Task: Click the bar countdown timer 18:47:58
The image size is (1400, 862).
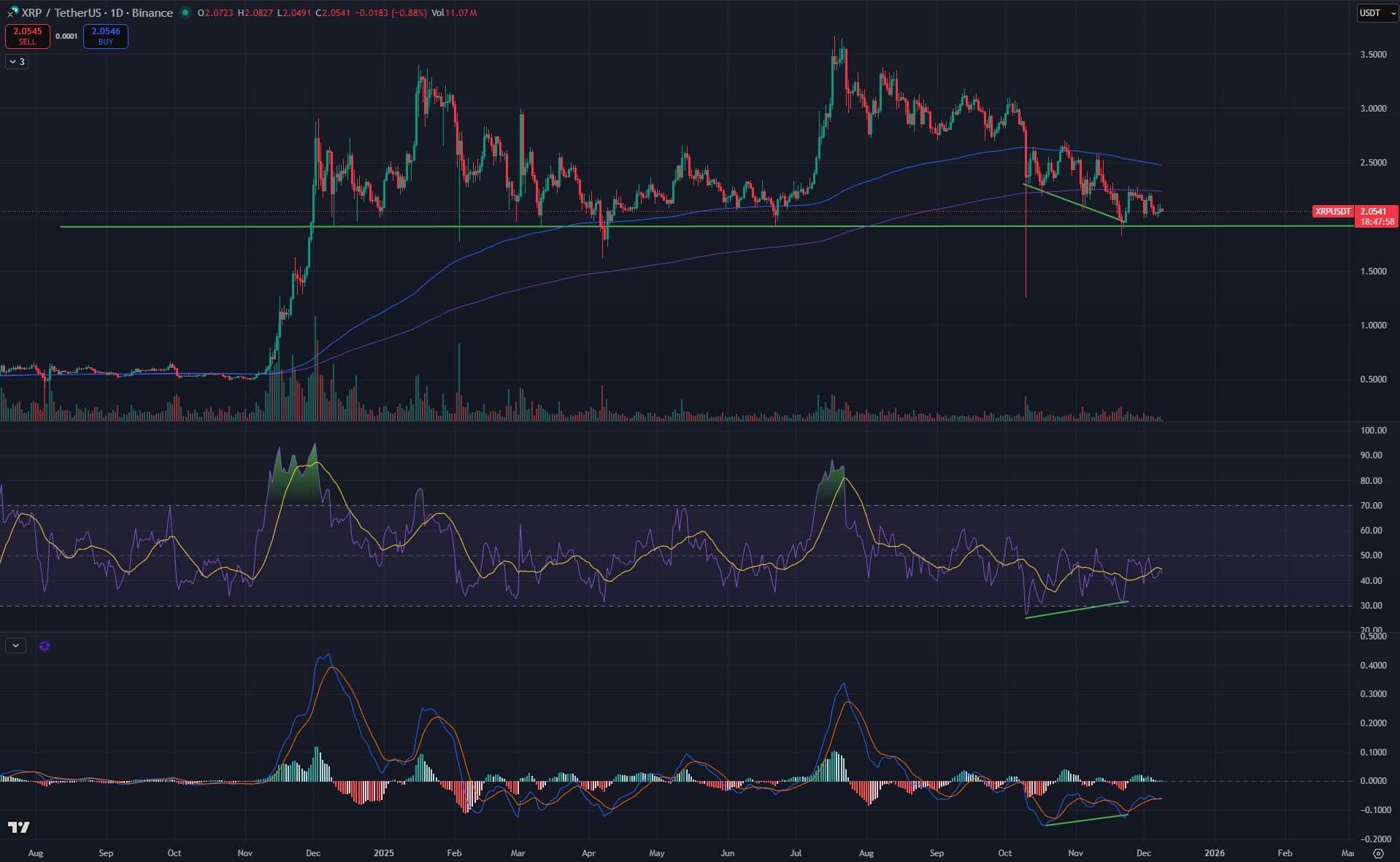Action: pyautogui.click(x=1375, y=222)
